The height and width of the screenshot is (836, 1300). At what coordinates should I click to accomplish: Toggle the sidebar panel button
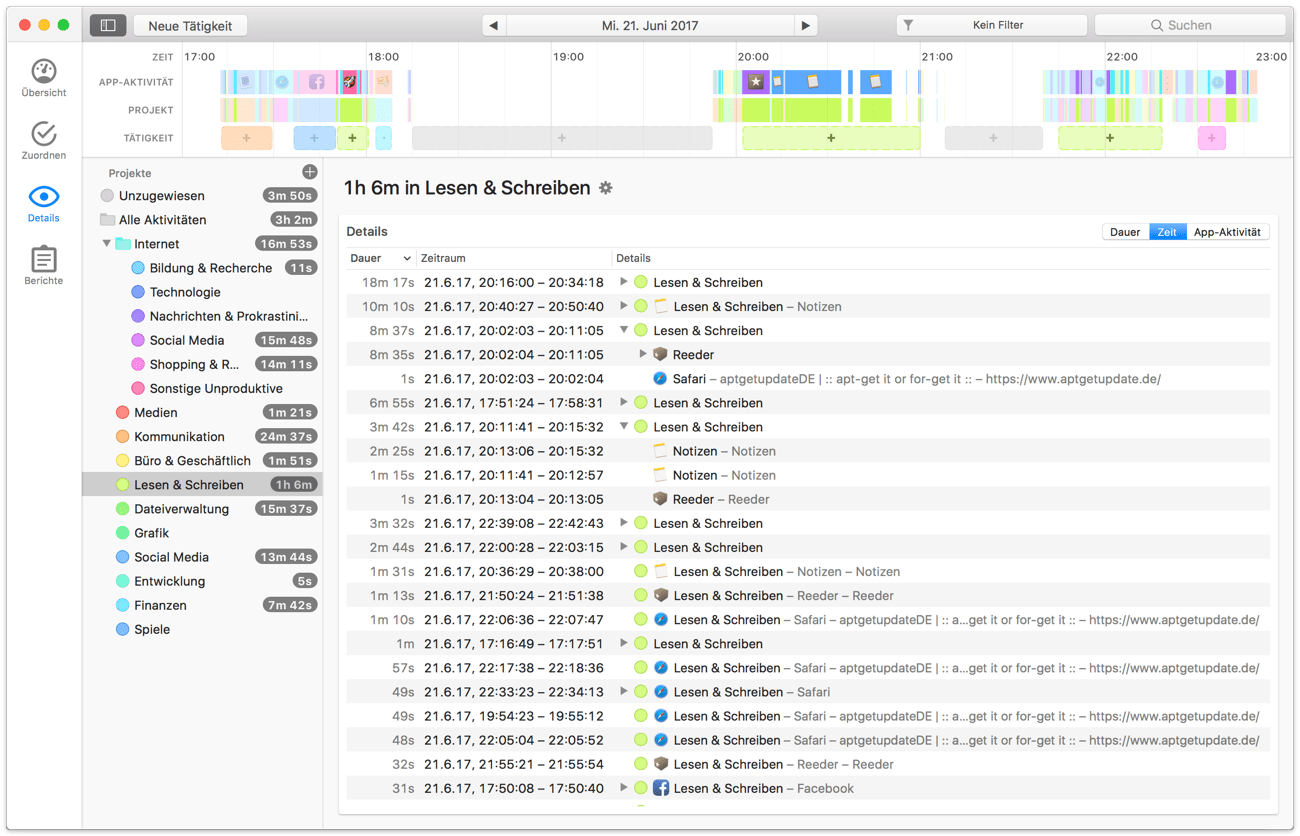point(108,25)
